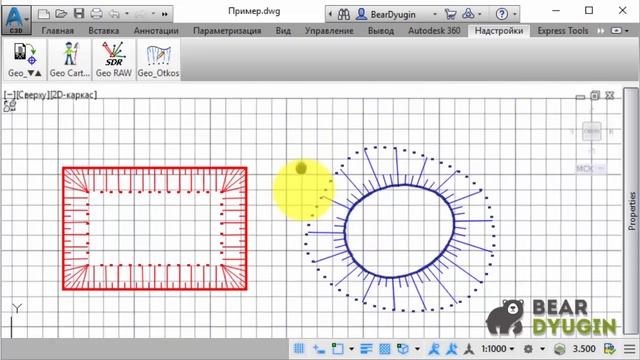Viewport: 640px width, 360px height.
Task: Open the Autodesk 360 tab
Action: pos(434,31)
